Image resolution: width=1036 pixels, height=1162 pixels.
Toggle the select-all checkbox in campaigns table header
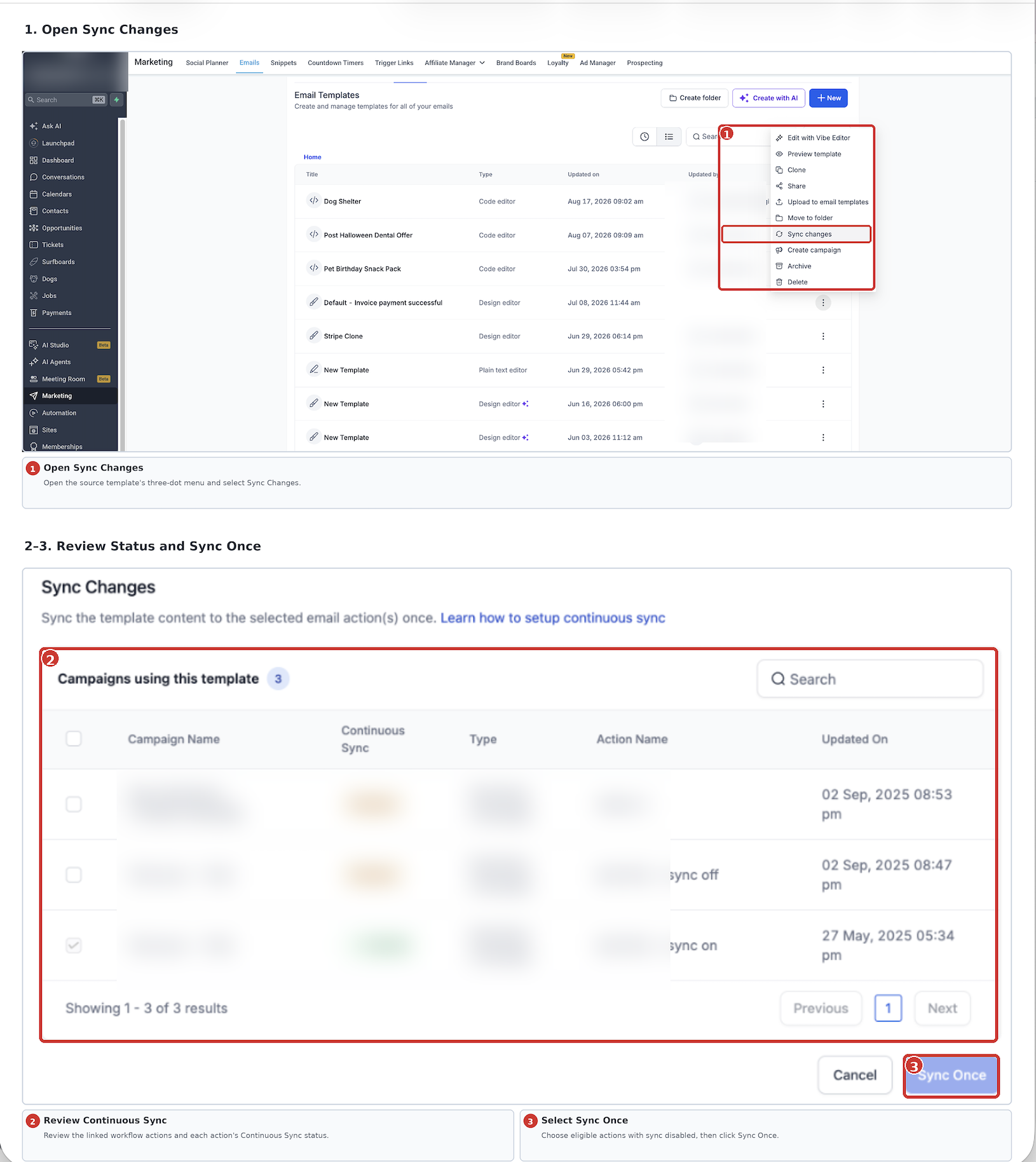74,739
